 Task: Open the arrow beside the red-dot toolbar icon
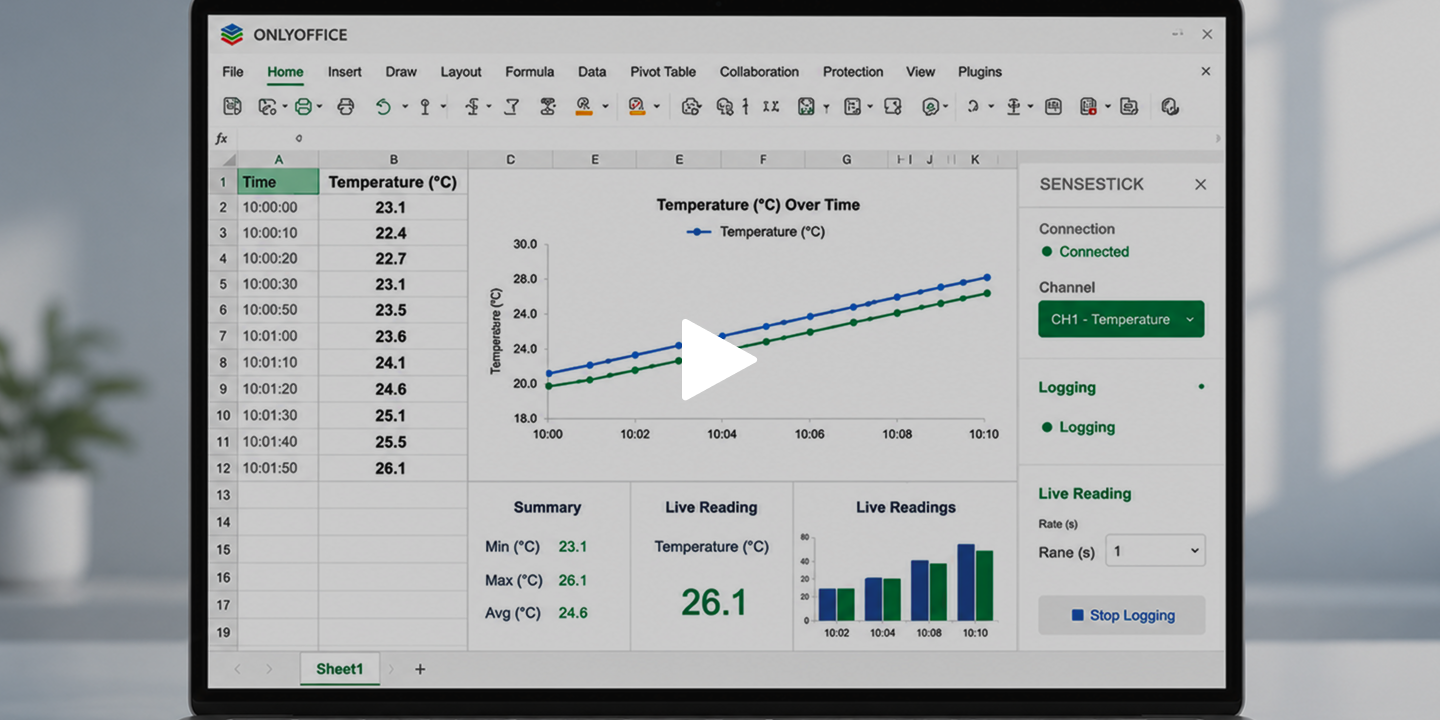[1107, 106]
